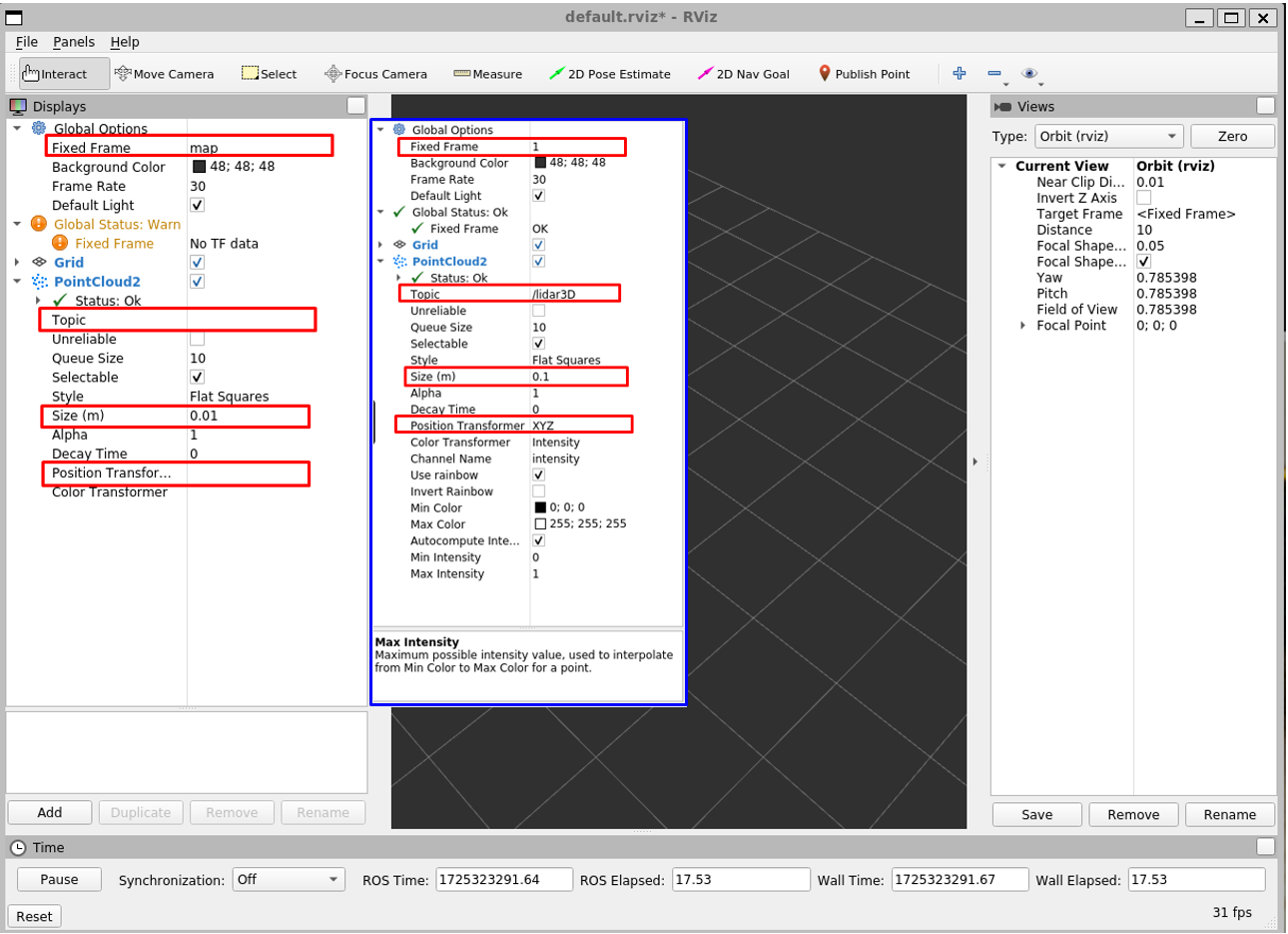Select the Interact tool
Screen dimensions: 1288x934
55,74
